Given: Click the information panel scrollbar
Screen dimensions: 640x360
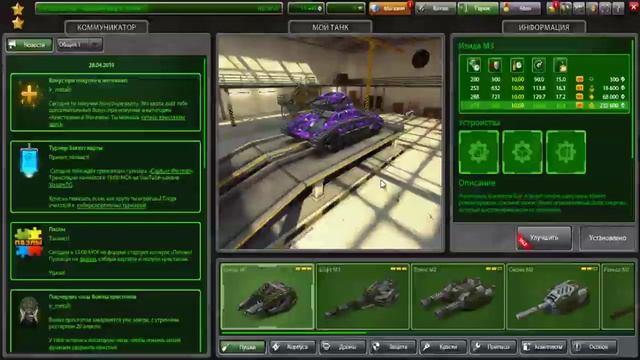Looking at the screenshot, I should click(x=633, y=98).
